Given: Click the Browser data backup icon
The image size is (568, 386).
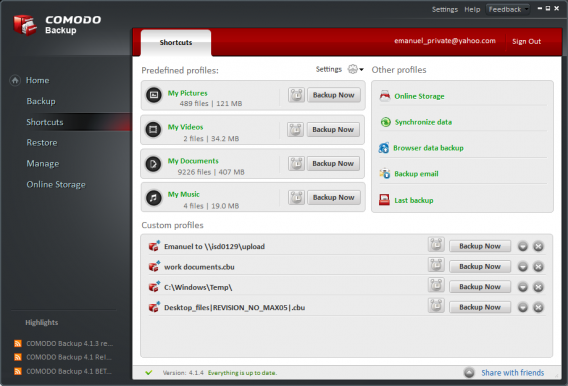Looking at the screenshot, I should coord(384,148).
